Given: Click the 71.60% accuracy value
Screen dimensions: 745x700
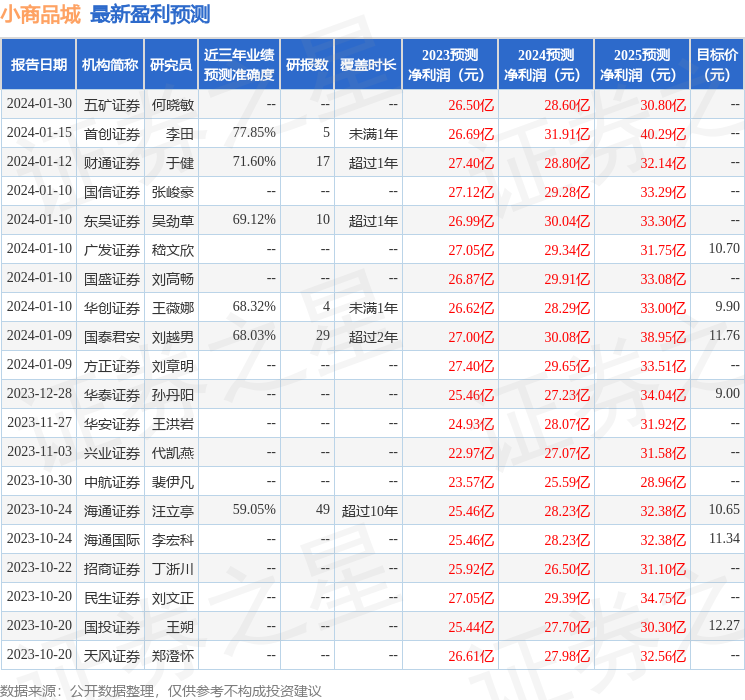Looking at the screenshot, I should coord(254,162).
